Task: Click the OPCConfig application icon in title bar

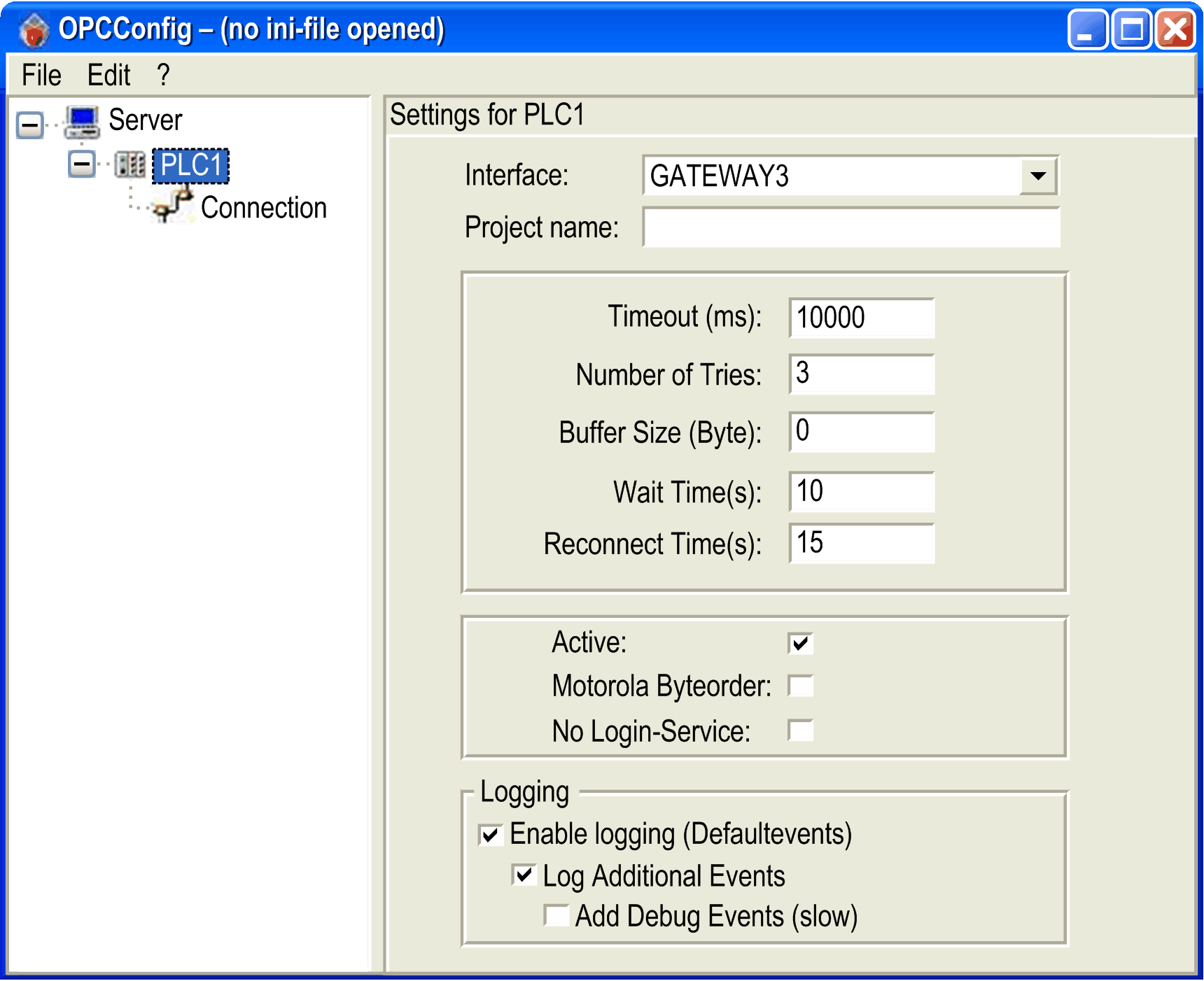Action: pos(34,31)
